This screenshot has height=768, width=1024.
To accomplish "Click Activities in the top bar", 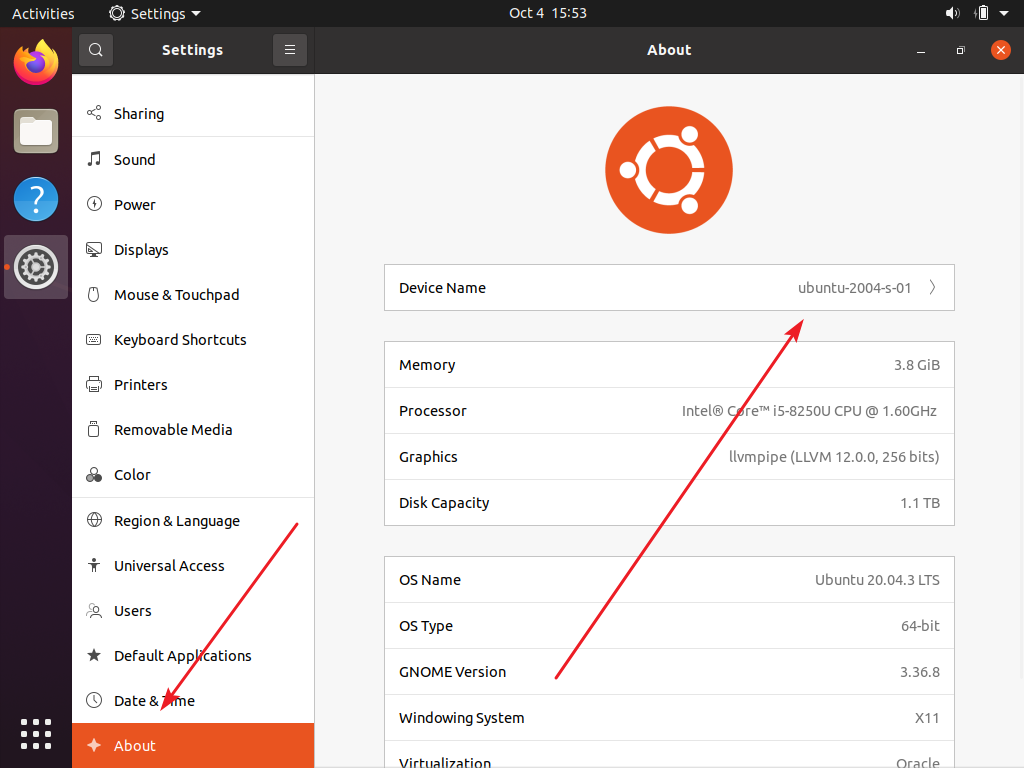I will (43, 13).
